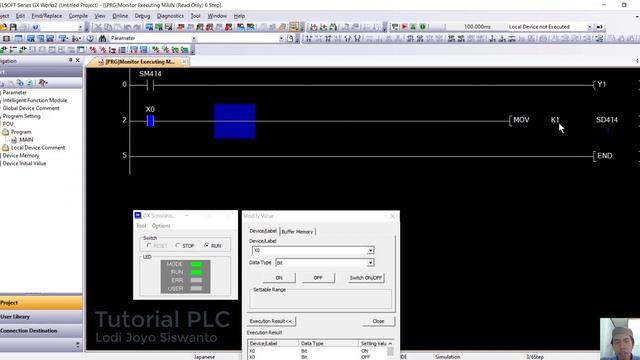Select Intelligent Function Module in tree
The width and height of the screenshot is (640, 360).
point(35,100)
